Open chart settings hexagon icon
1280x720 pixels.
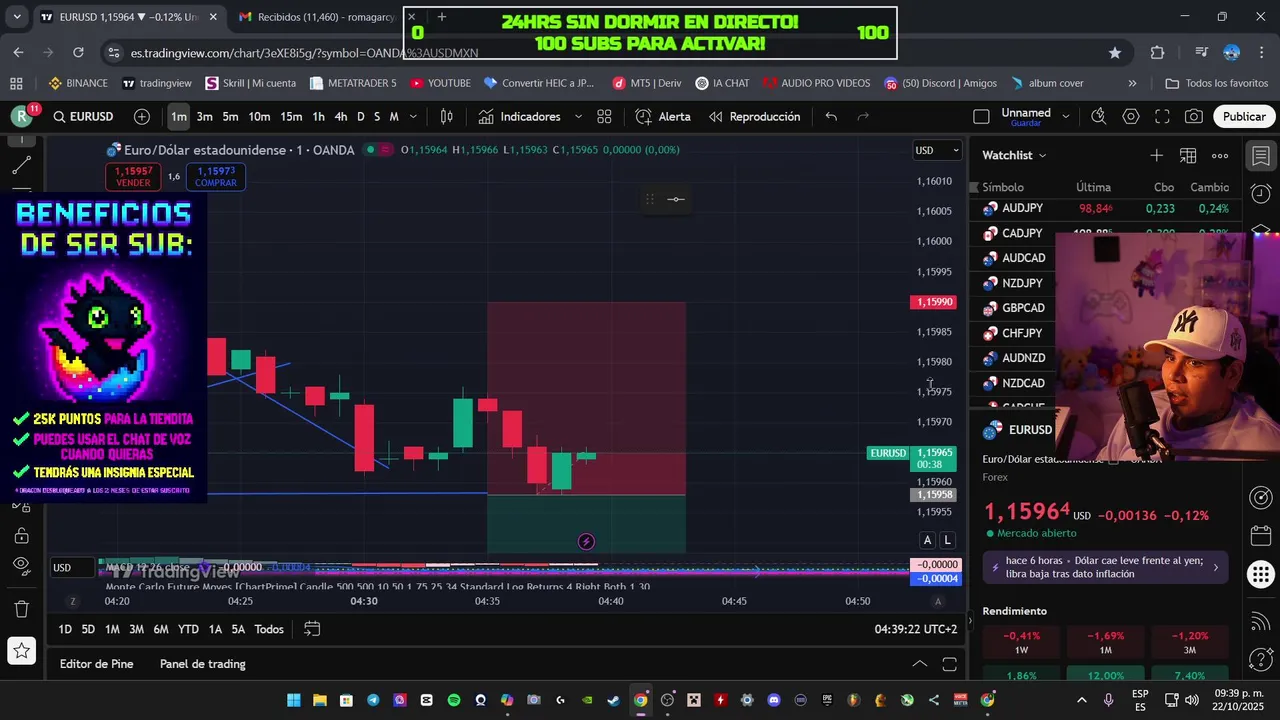tap(1131, 117)
